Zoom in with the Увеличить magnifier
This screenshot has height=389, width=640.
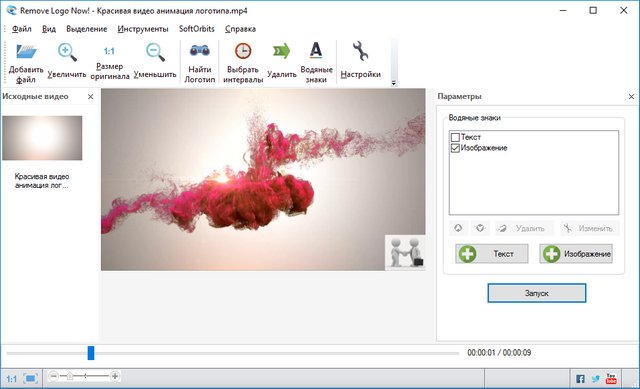67,52
